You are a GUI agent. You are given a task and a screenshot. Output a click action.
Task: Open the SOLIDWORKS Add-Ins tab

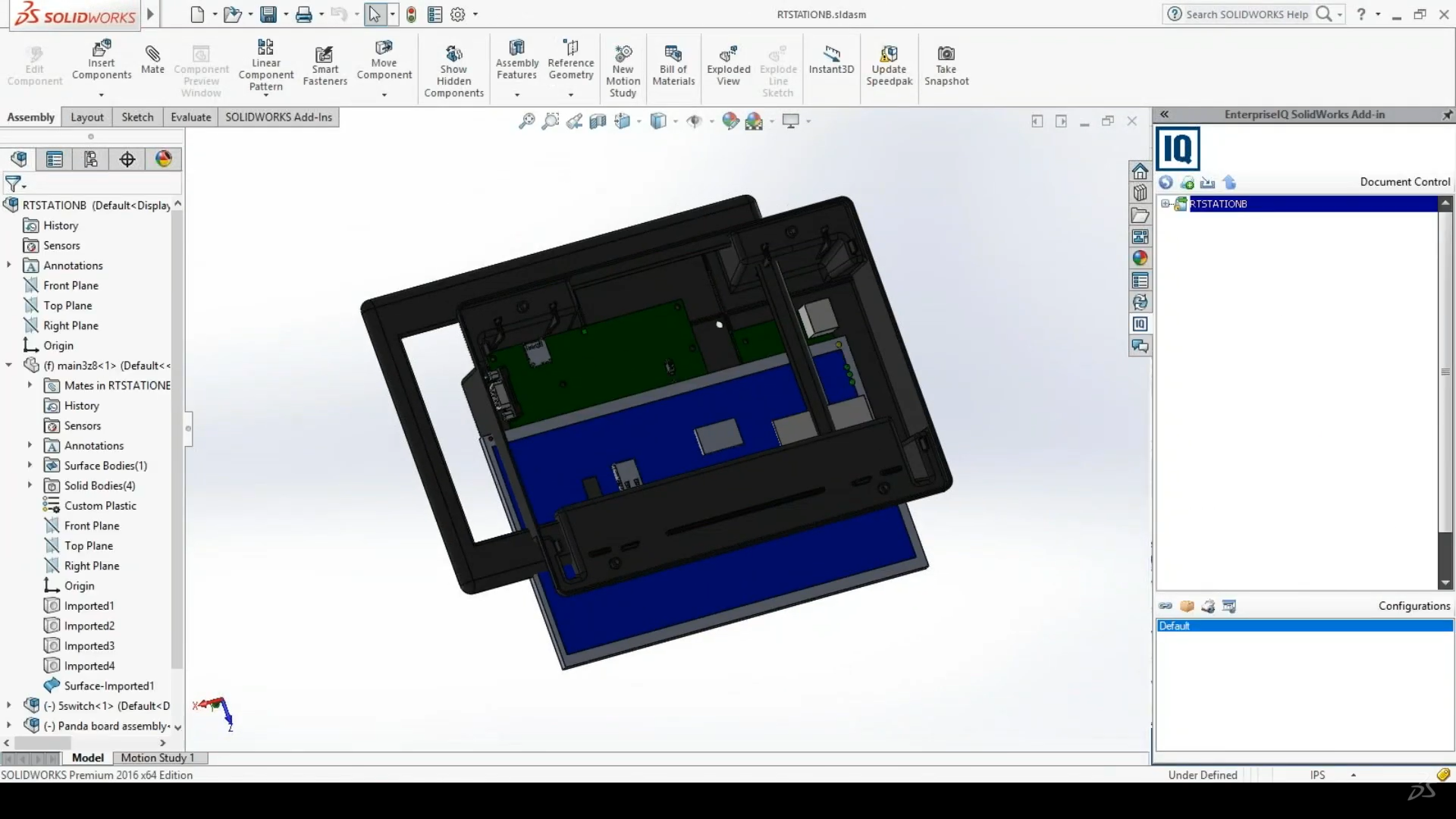point(279,118)
